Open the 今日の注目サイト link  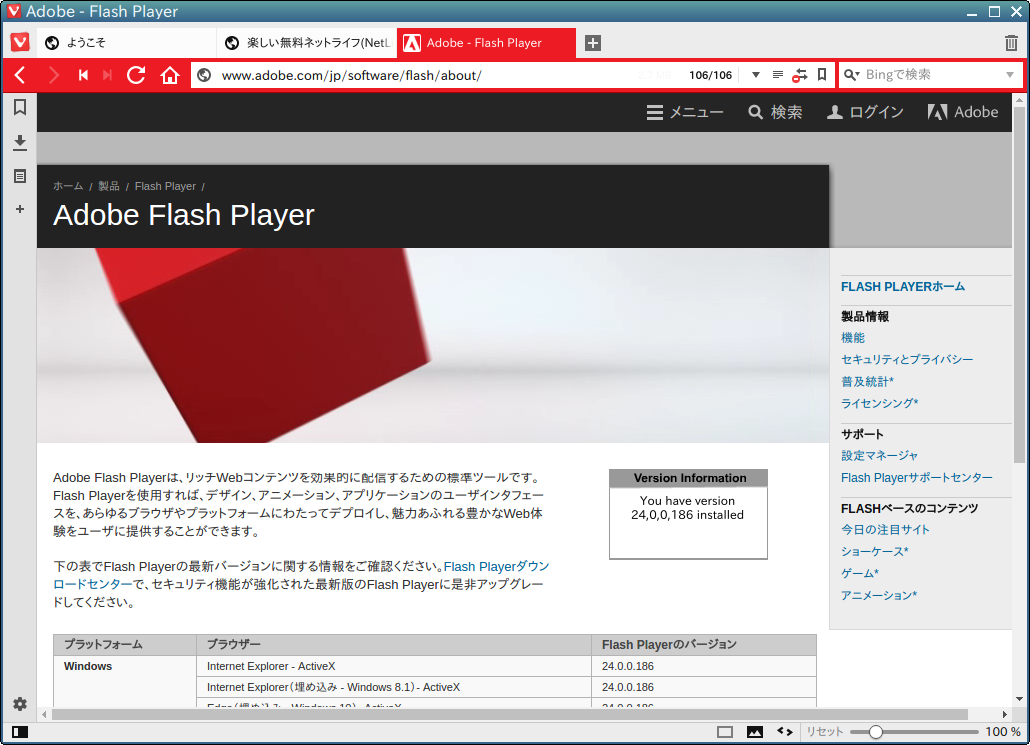pos(885,530)
